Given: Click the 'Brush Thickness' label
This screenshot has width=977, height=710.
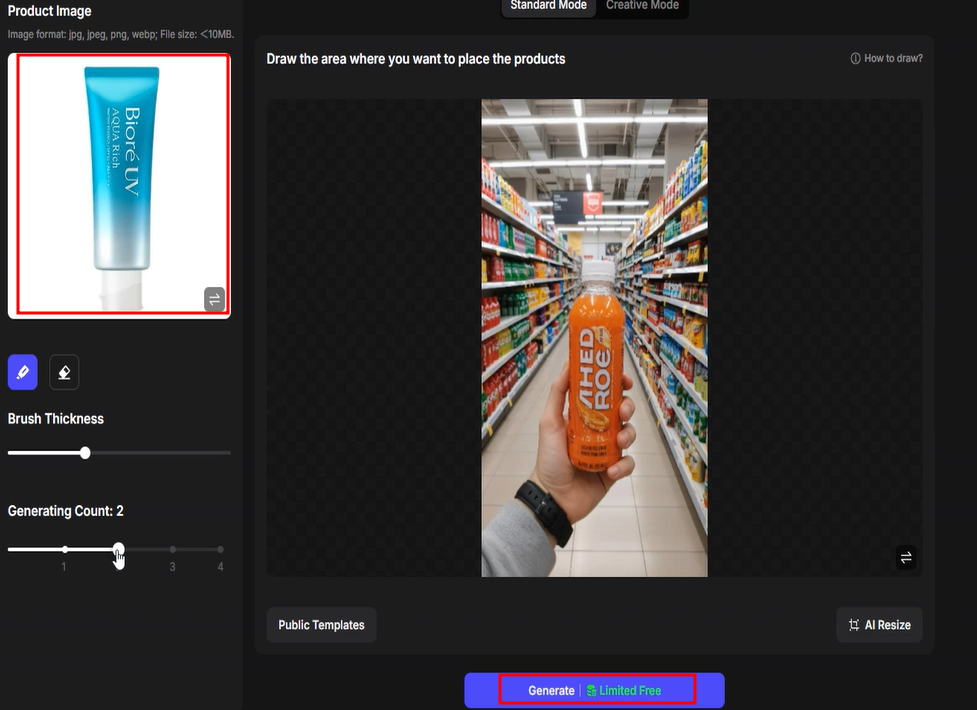Looking at the screenshot, I should 55,419.
